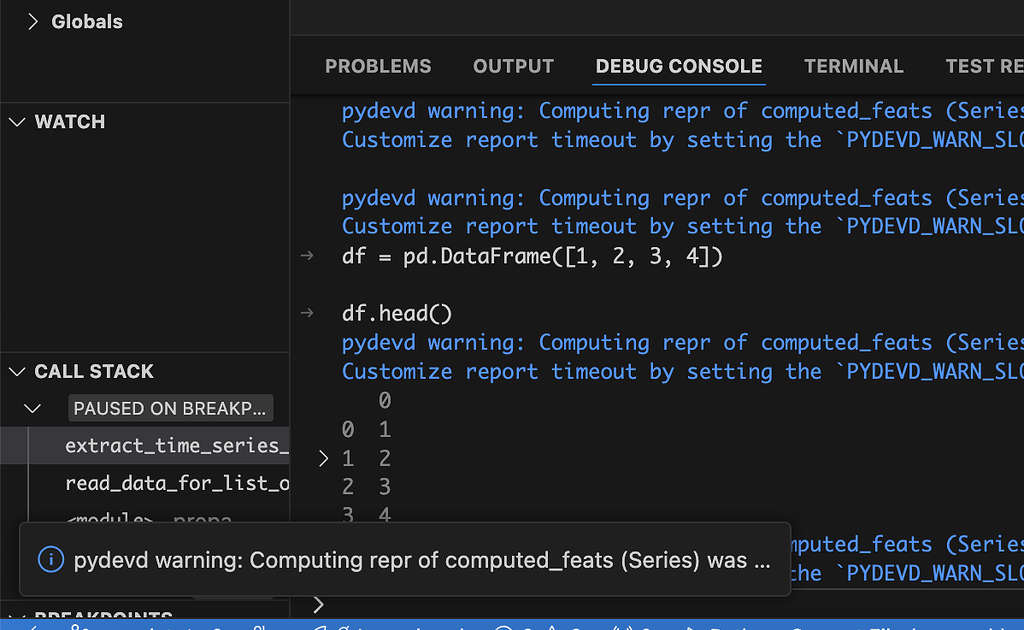Click the arrow marker beside df.head()
The image size is (1024, 630).
[306, 312]
